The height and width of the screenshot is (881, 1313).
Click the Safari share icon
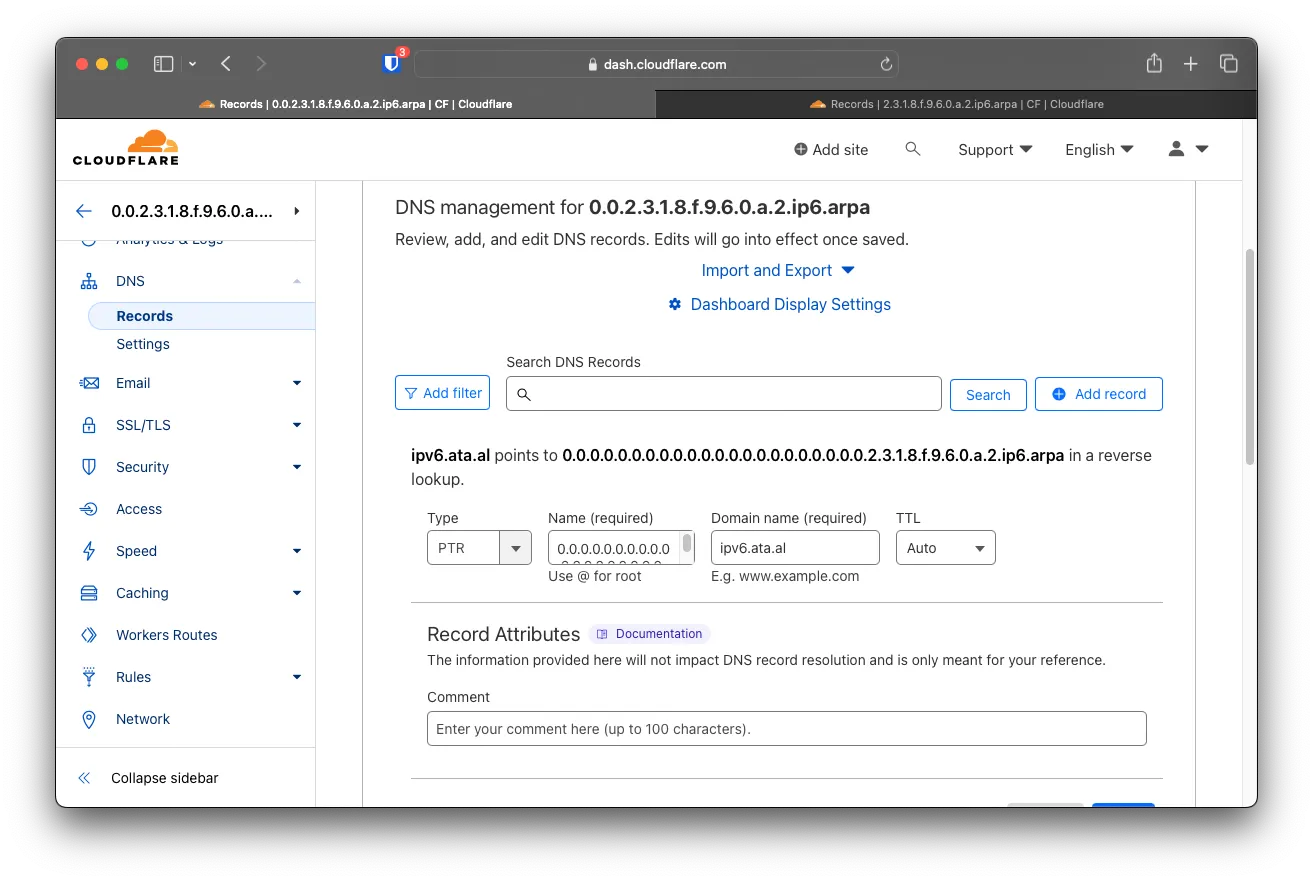coord(1154,64)
